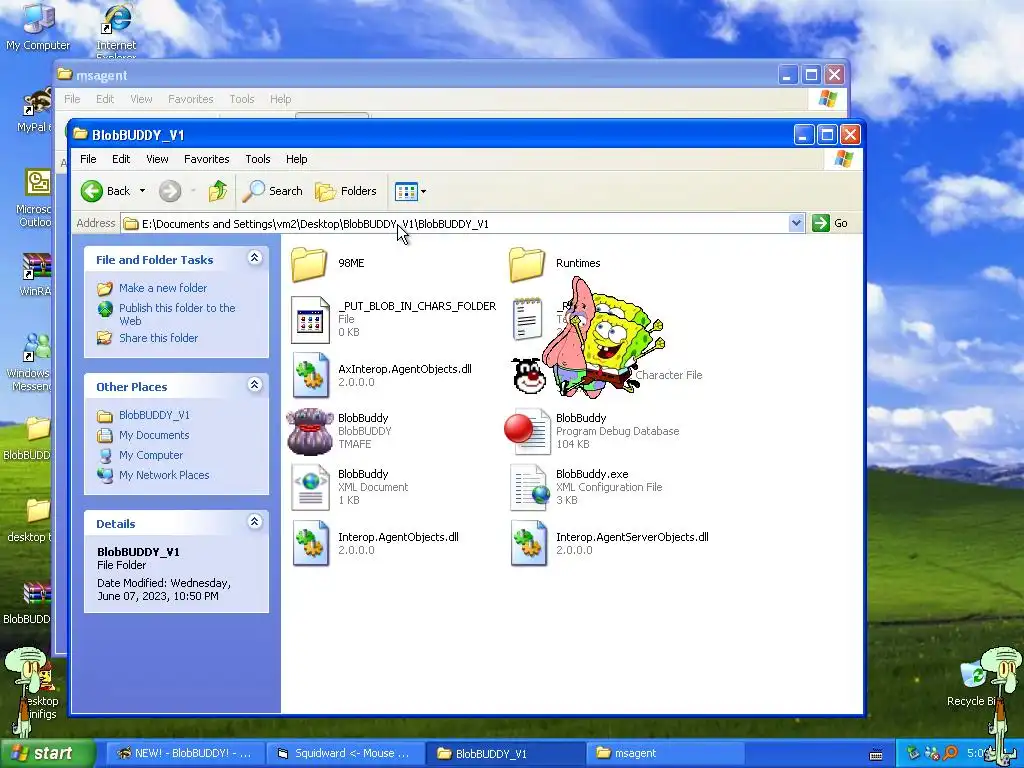Image resolution: width=1024 pixels, height=768 pixels.
Task: Go to BlobBUDDY_V1 in Other Places
Action: (154, 415)
